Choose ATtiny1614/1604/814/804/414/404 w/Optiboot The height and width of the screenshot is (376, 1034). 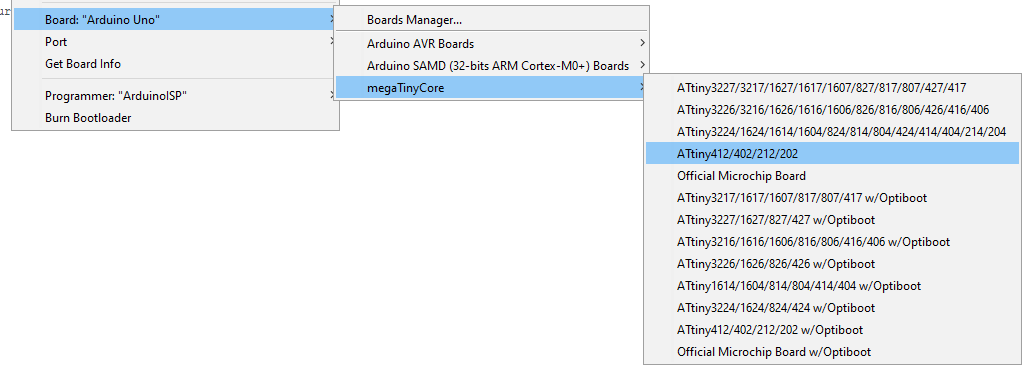tap(832, 286)
